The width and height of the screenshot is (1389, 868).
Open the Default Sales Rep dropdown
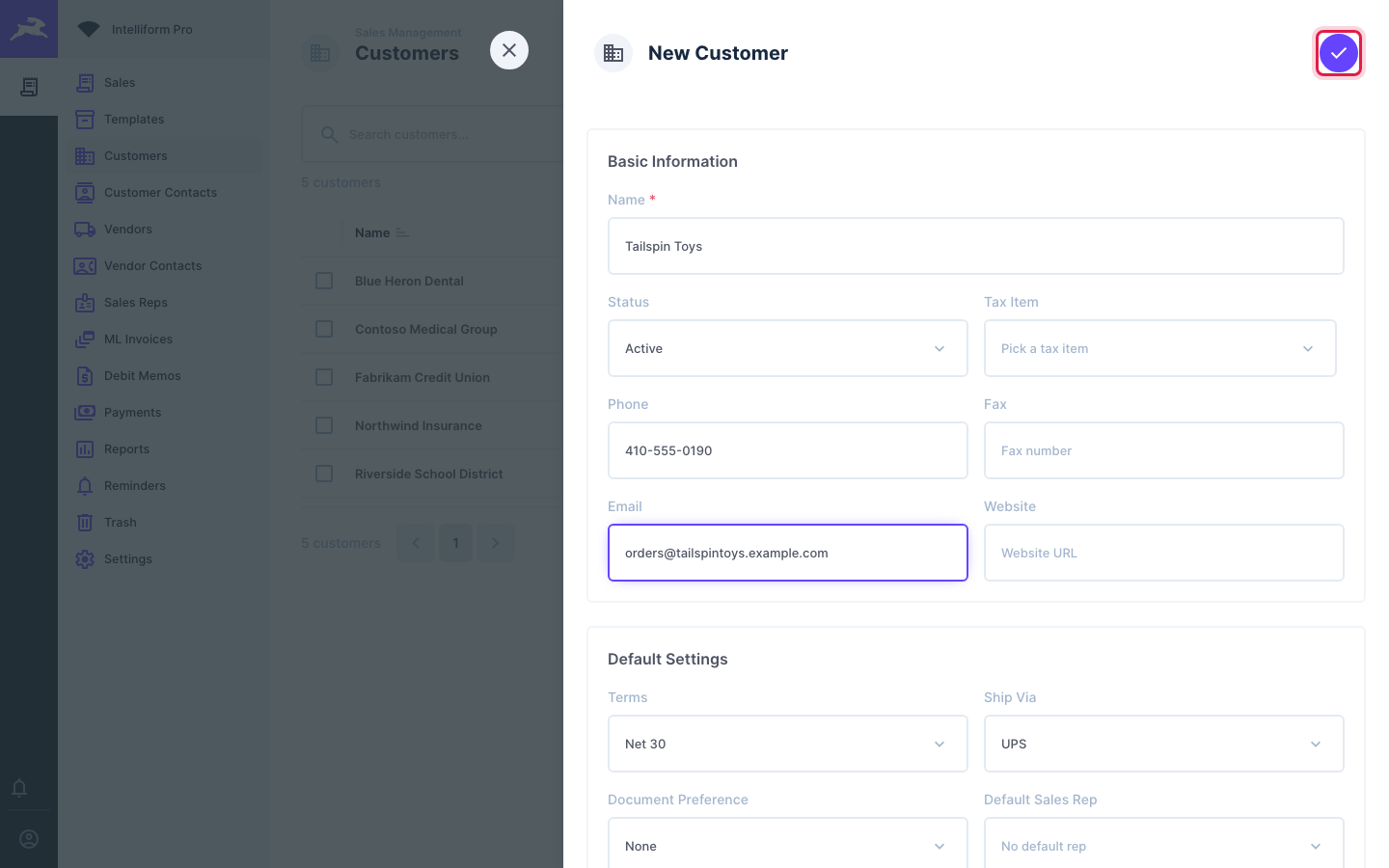pyautogui.click(x=1163, y=843)
